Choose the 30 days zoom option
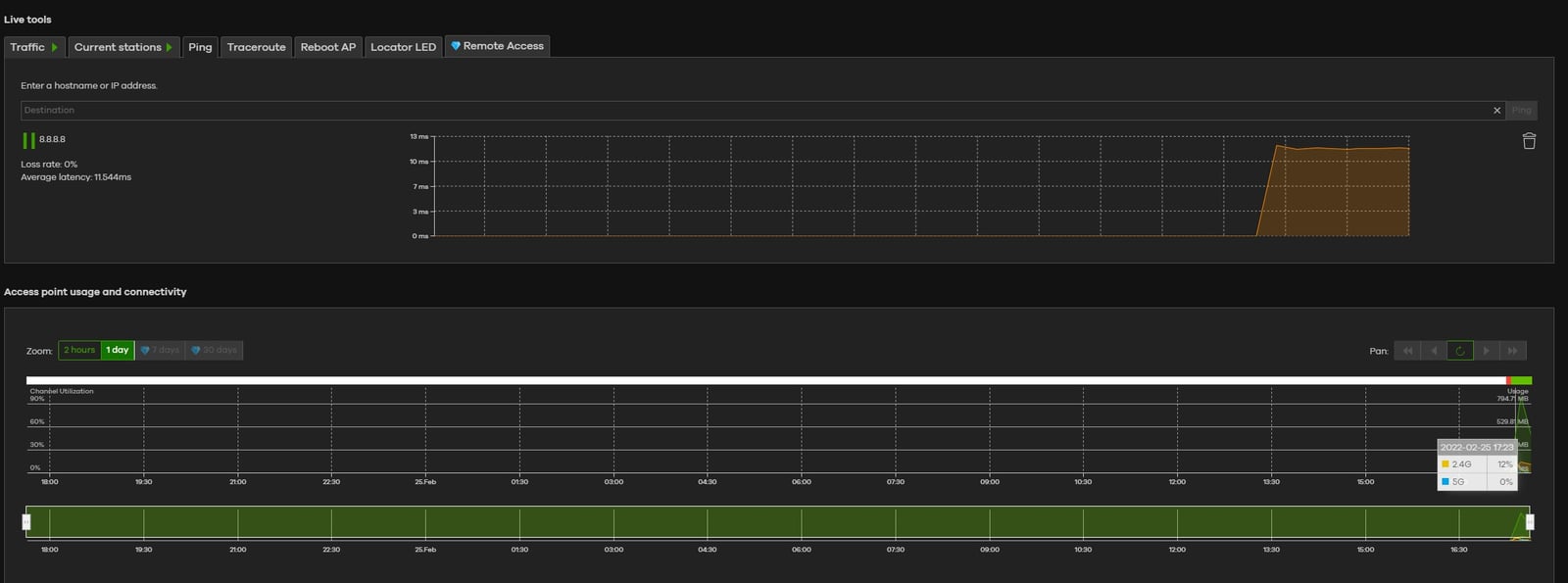 [x=214, y=350]
